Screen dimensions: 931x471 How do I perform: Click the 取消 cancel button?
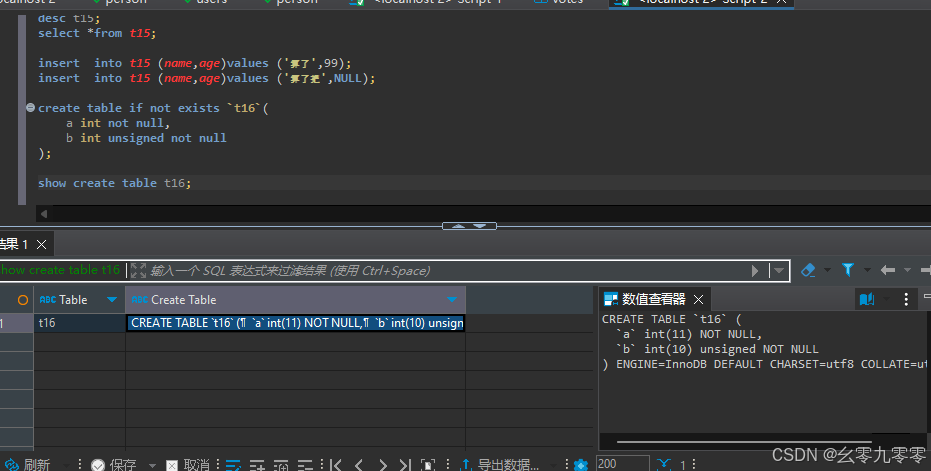click(188, 464)
